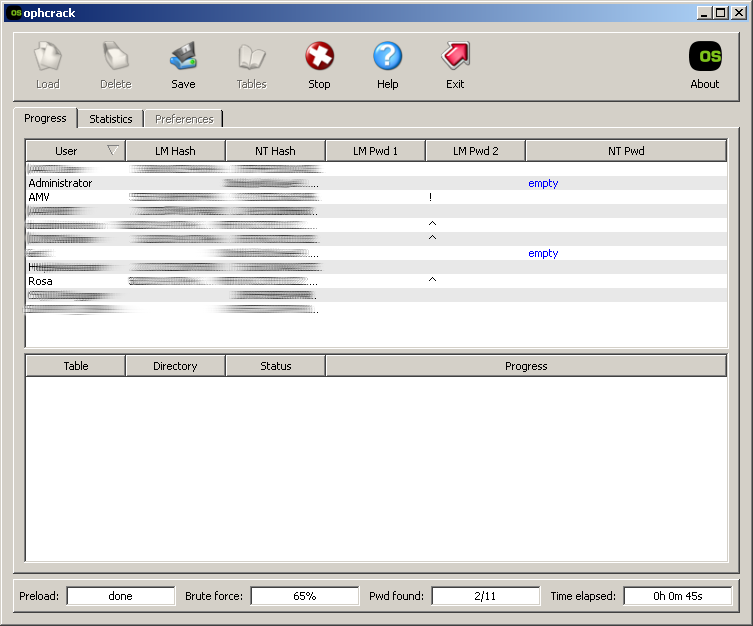
Task: Open the Help icon
Action: click(388, 56)
